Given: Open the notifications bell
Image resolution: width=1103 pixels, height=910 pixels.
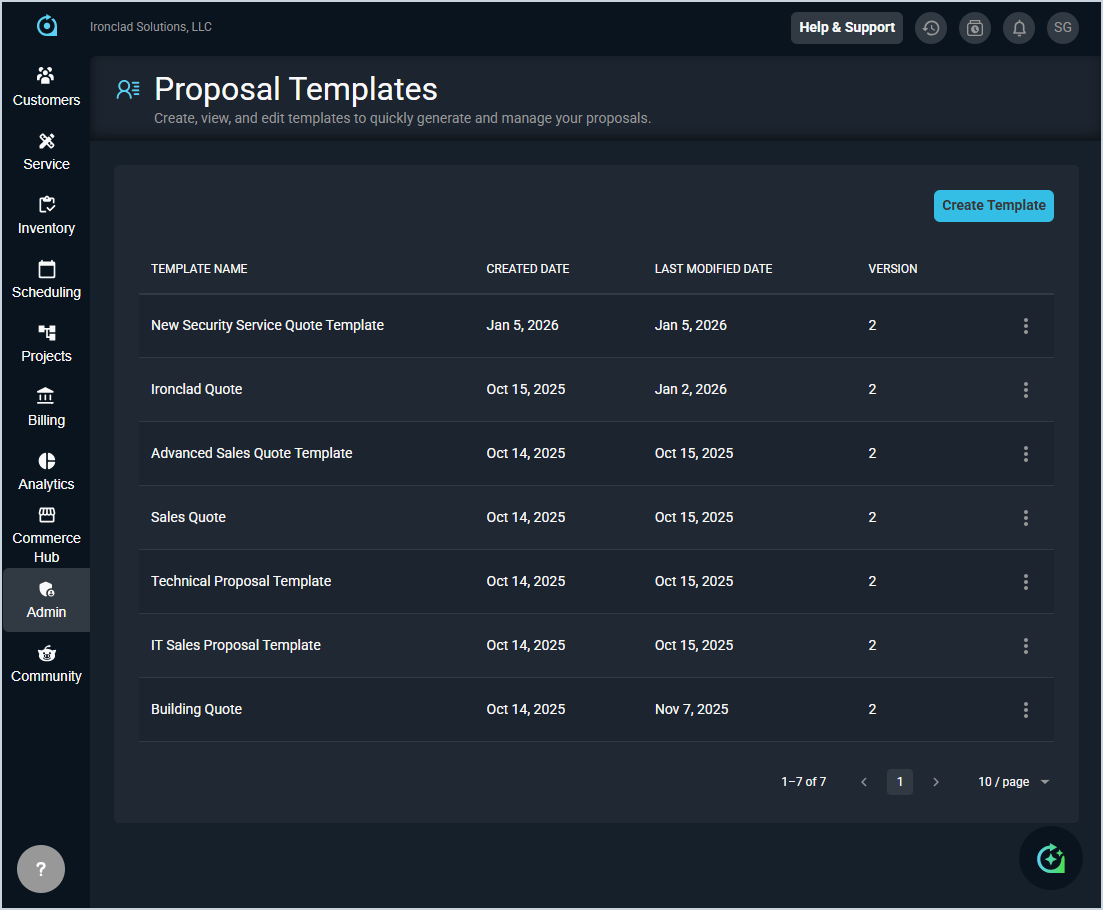Looking at the screenshot, I should 1019,28.
